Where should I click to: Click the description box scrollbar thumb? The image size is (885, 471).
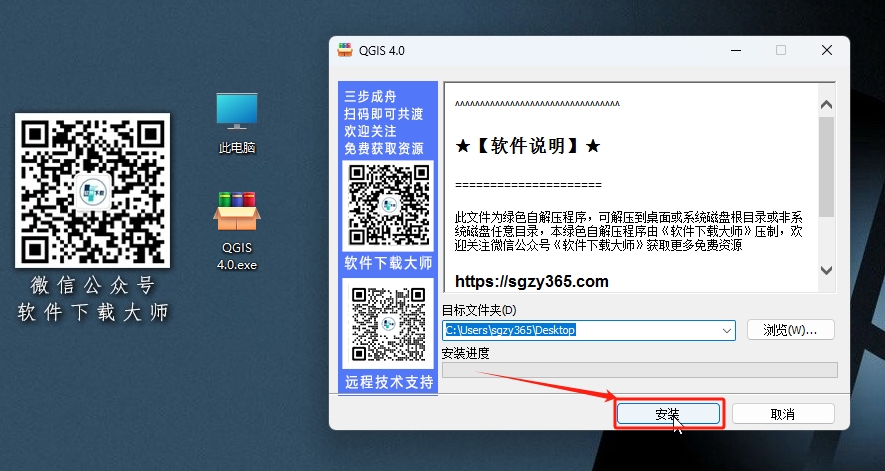[x=826, y=167]
